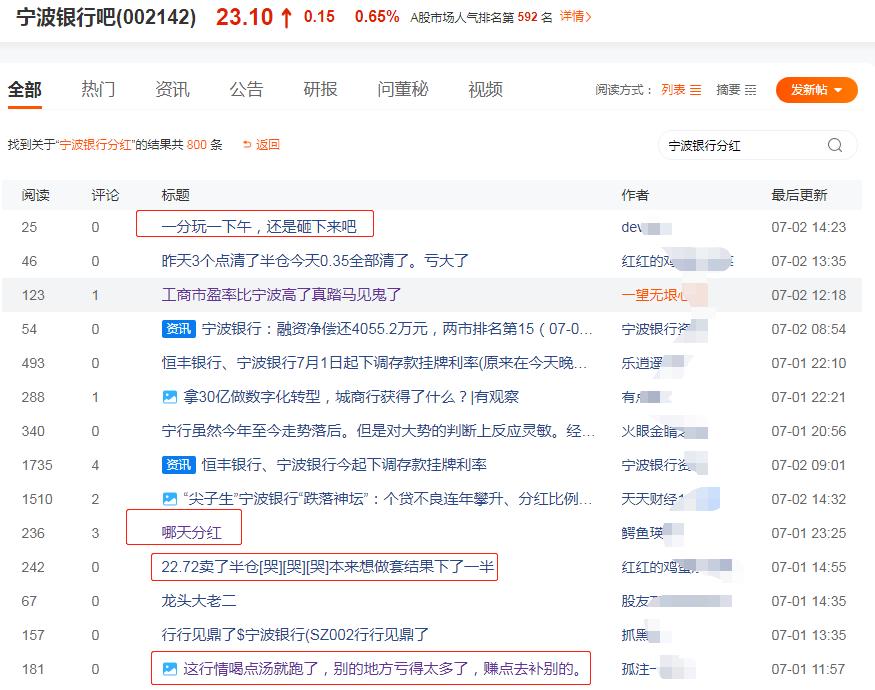Screen dimensions: 875x690
Task: Click comment count 4 on 1735-read post
Action: (x=95, y=465)
